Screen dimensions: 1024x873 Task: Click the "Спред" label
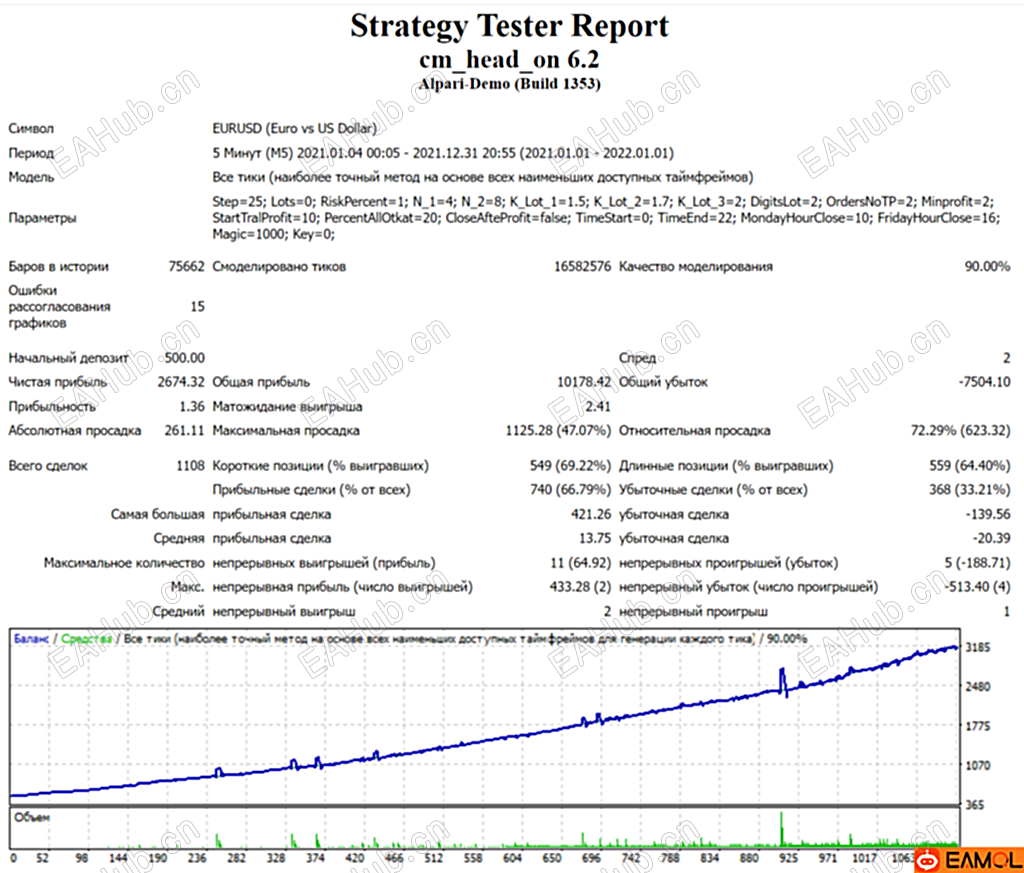pyautogui.click(x=637, y=358)
